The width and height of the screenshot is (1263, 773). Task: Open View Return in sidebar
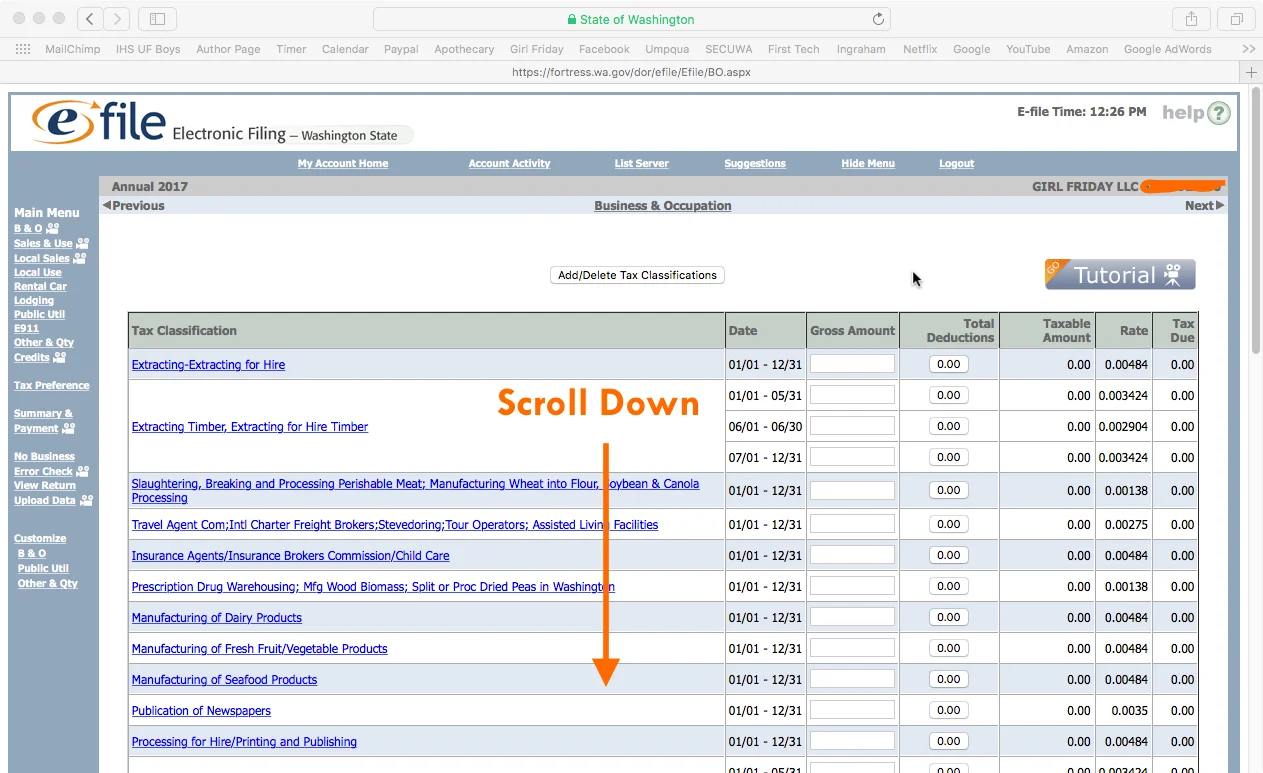click(x=45, y=485)
